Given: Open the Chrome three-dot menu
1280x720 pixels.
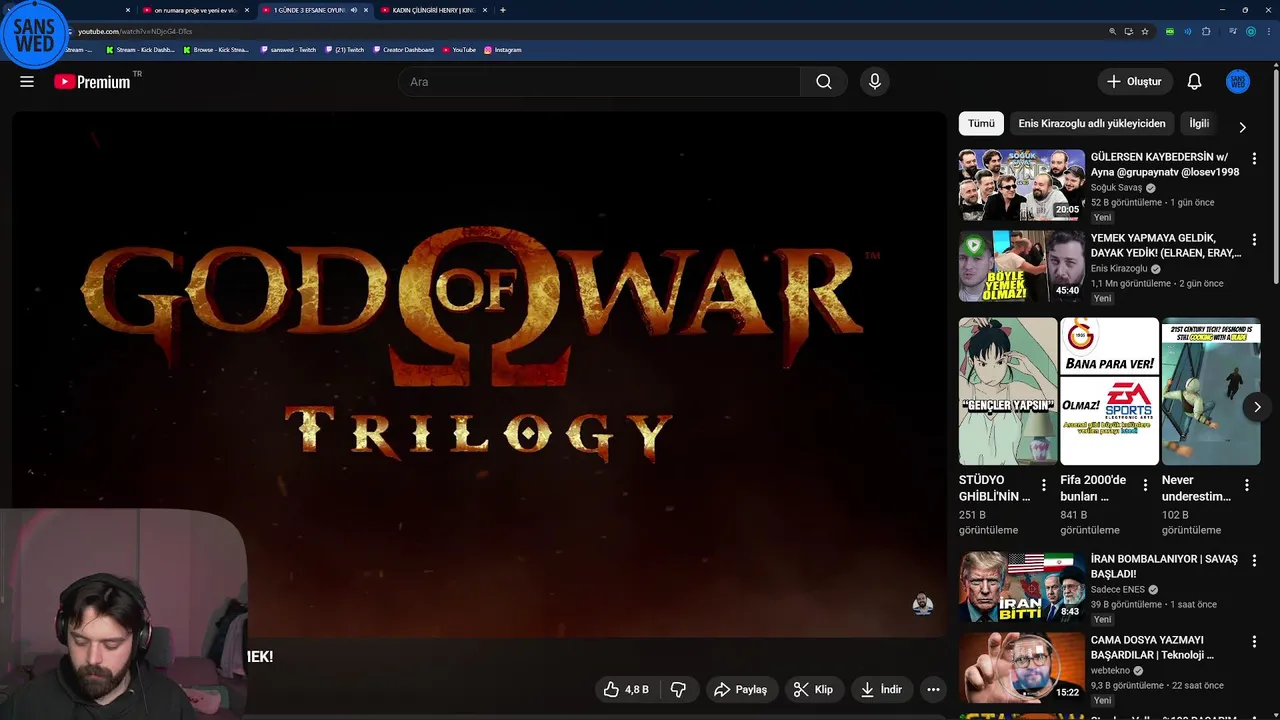Looking at the screenshot, I should pos(1268,31).
